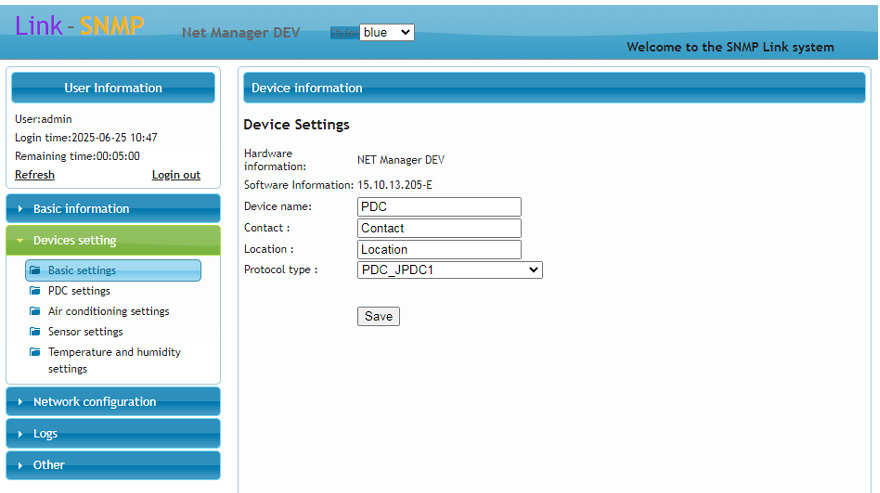880x493 pixels.
Task: Open PDC settings page
Action: (x=79, y=291)
